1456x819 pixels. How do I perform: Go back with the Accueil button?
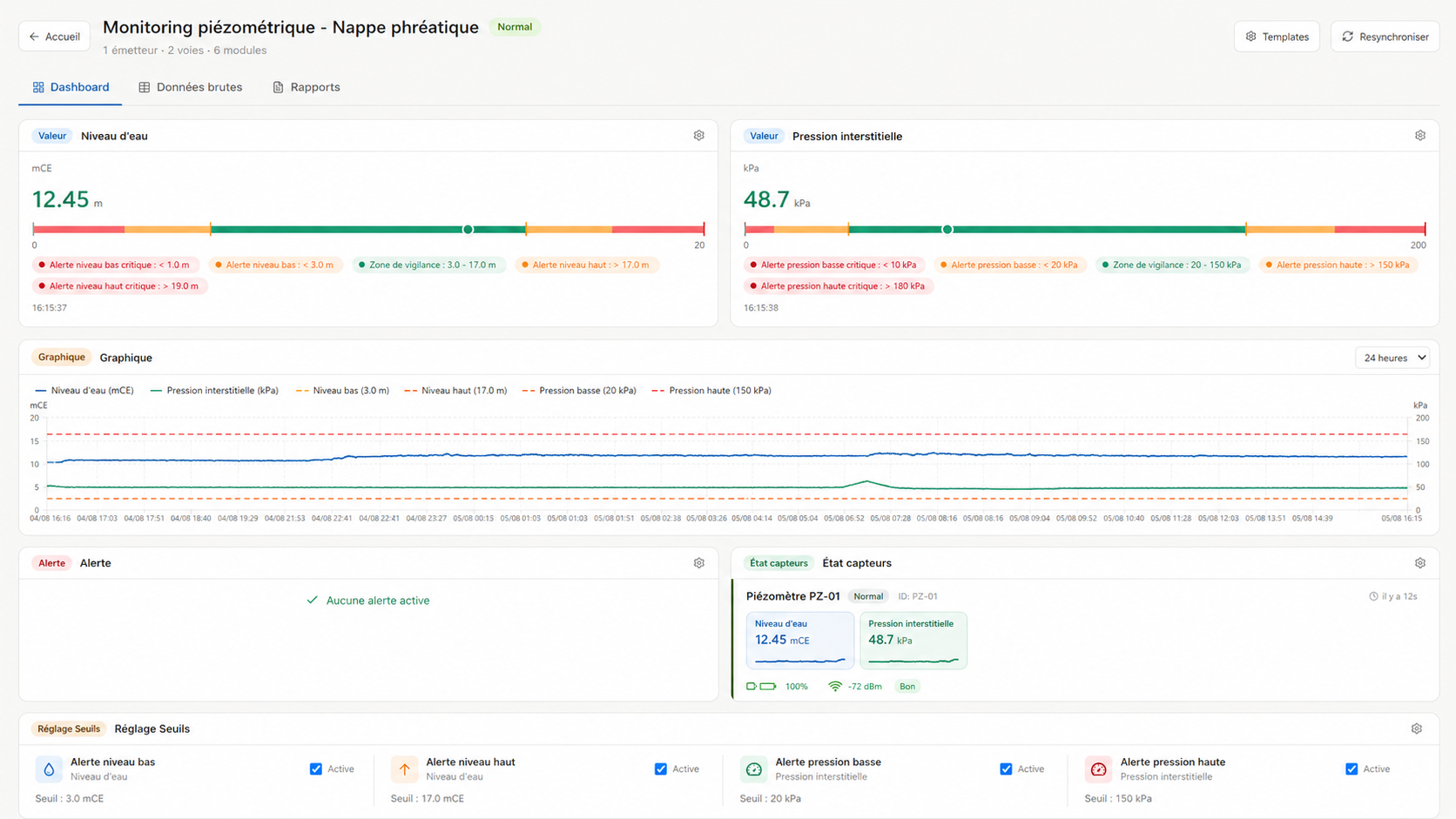[54, 37]
